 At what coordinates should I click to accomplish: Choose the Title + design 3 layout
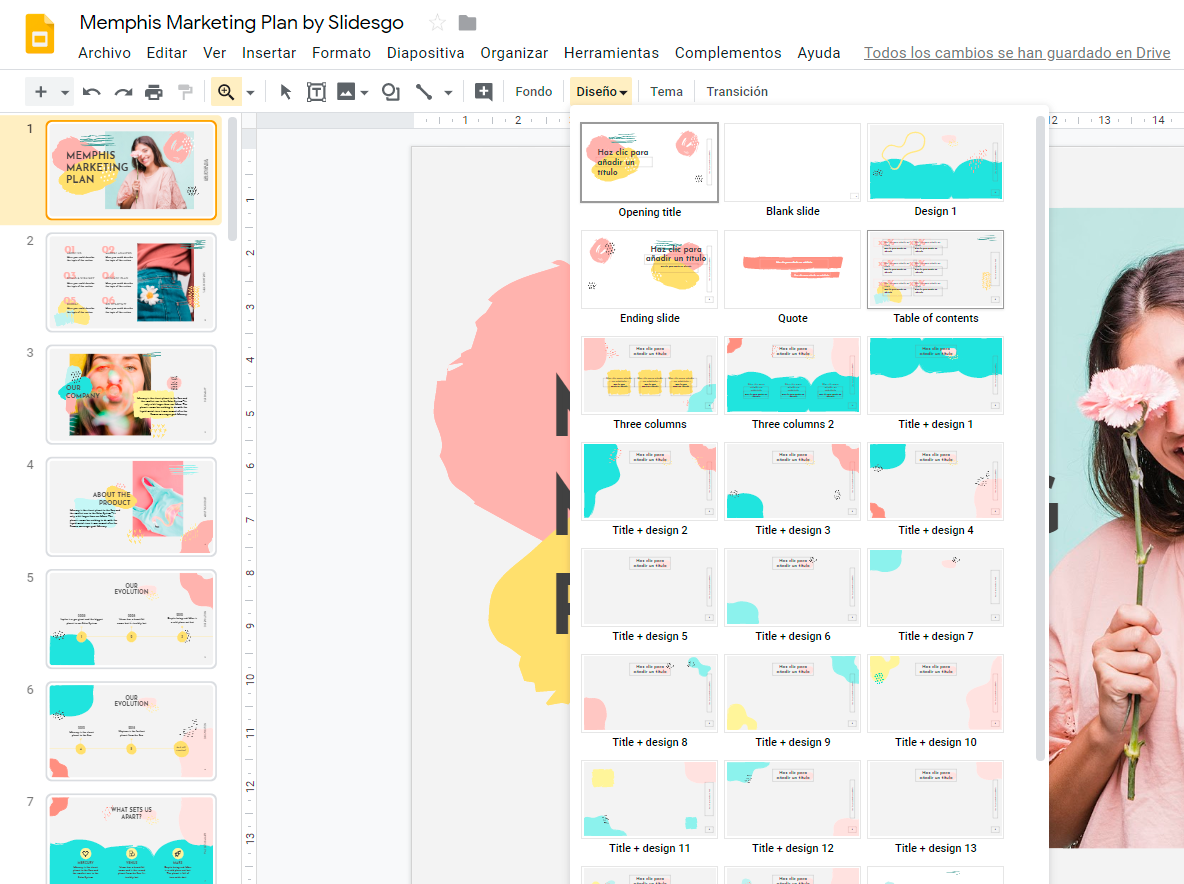[x=792, y=482]
